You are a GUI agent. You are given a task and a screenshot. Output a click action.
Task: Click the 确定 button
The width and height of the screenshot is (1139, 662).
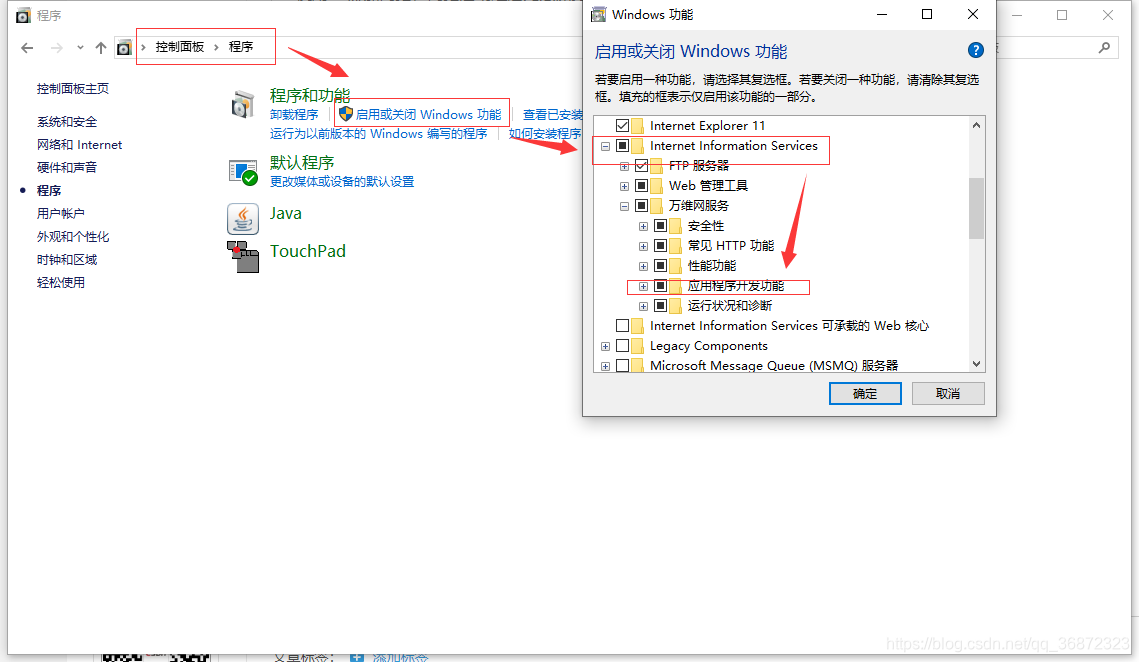(x=865, y=393)
